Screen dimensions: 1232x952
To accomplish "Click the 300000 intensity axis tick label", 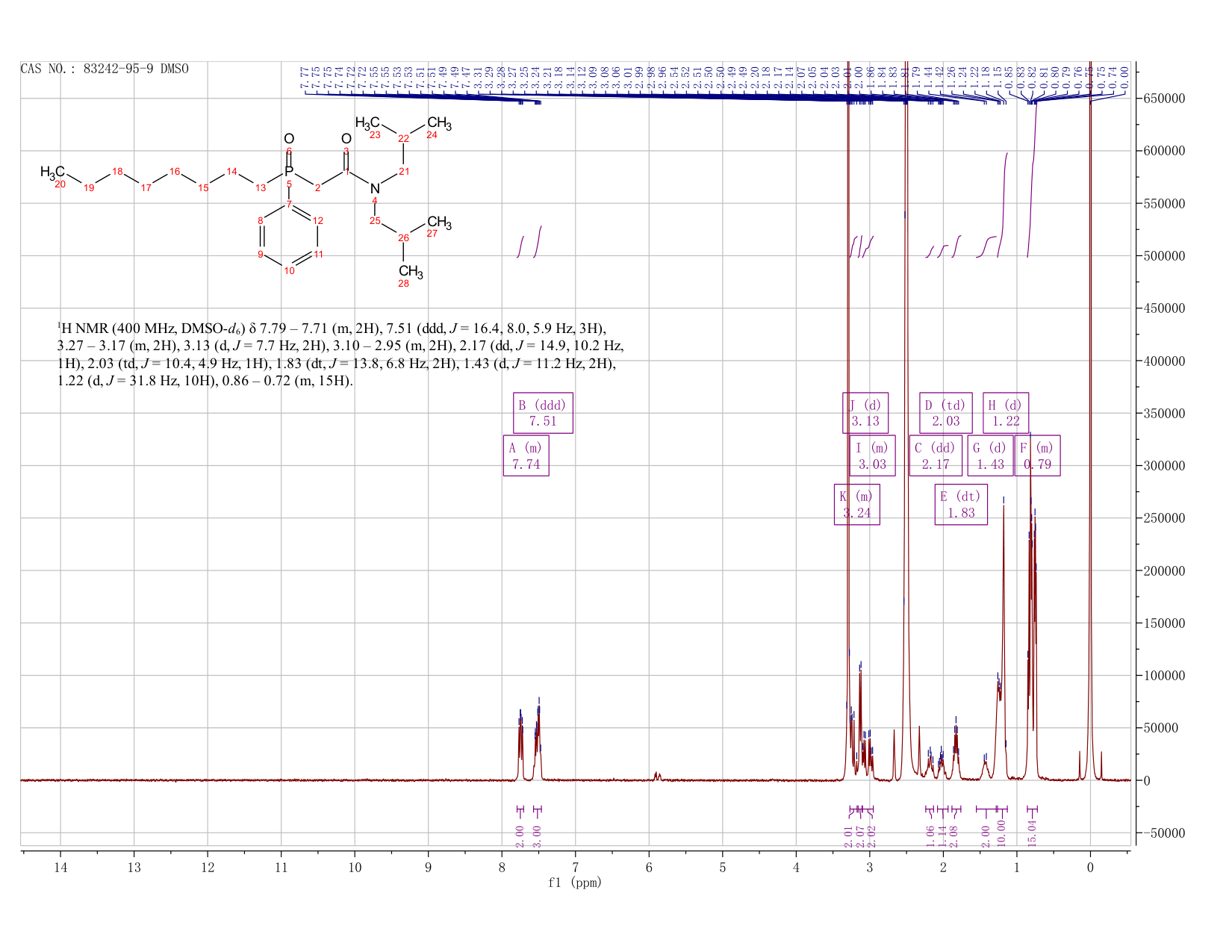I will pyautogui.click(x=1164, y=466).
